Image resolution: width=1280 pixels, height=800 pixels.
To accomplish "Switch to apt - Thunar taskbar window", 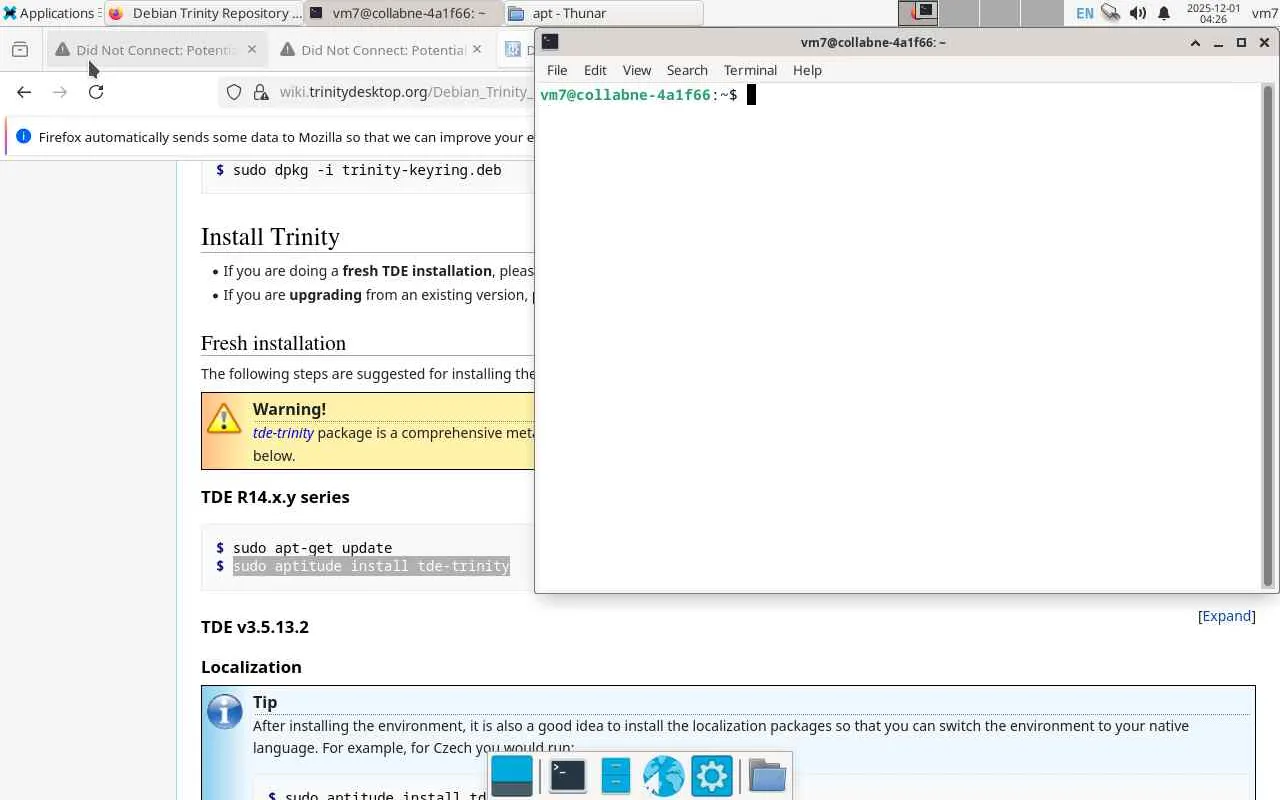I will click(x=603, y=13).
